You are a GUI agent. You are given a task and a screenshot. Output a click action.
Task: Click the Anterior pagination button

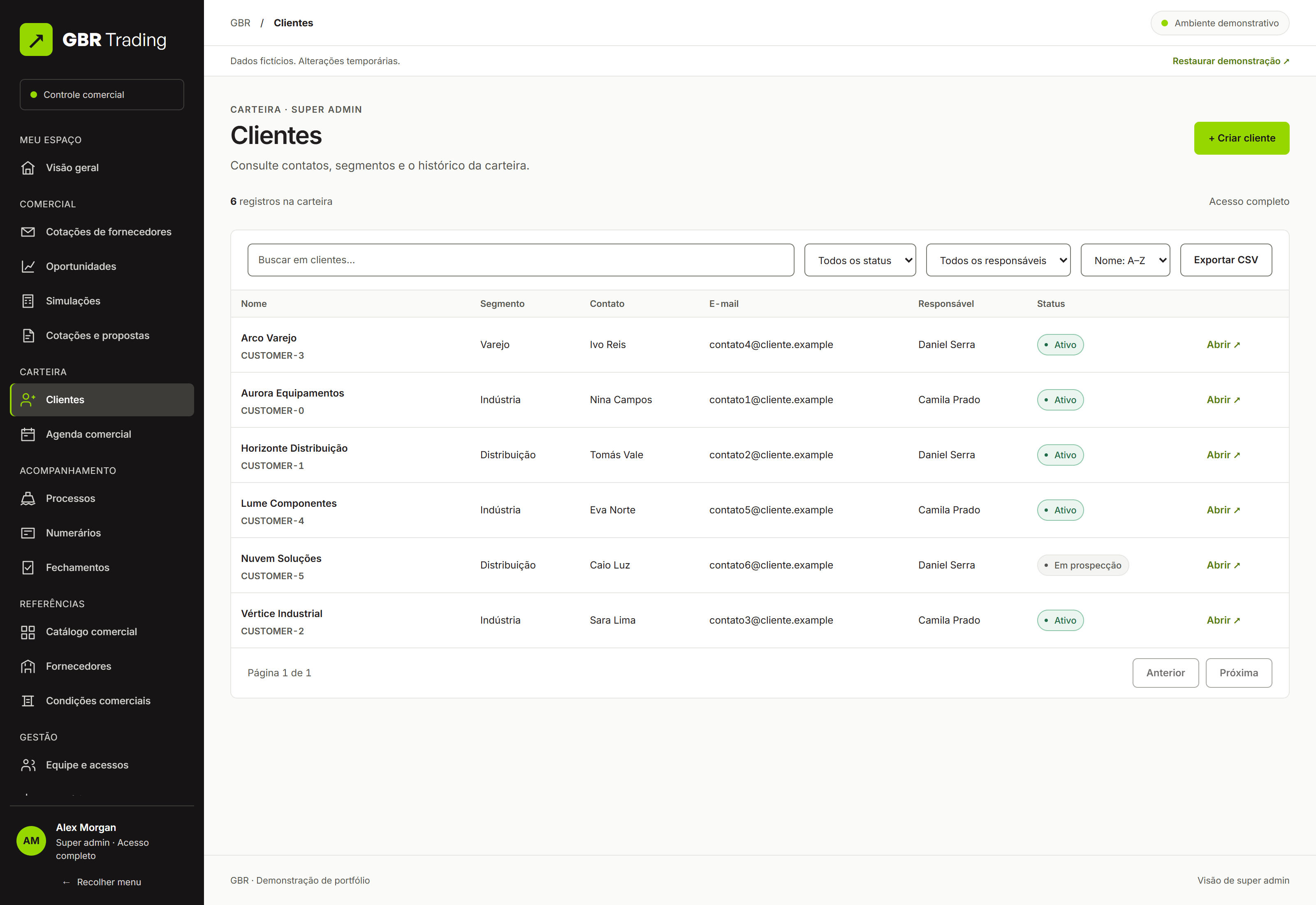click(x=1165, y=673)
